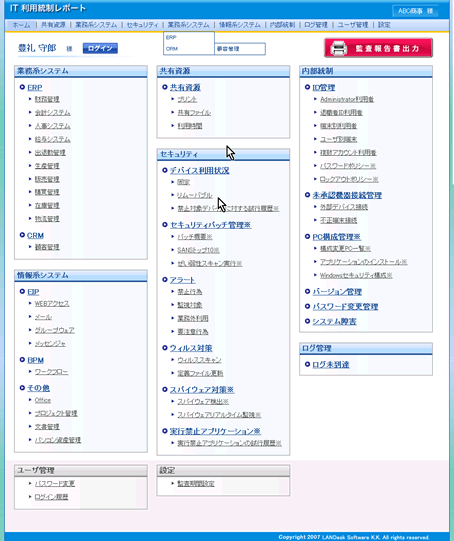Viewport: 454px width, 541px height.
Task: Open the 人事システム link
Action: 52,126
